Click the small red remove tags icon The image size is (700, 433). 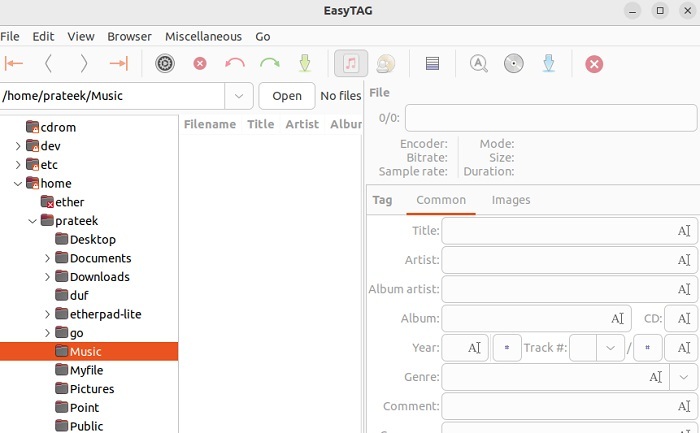click(200, 63)
